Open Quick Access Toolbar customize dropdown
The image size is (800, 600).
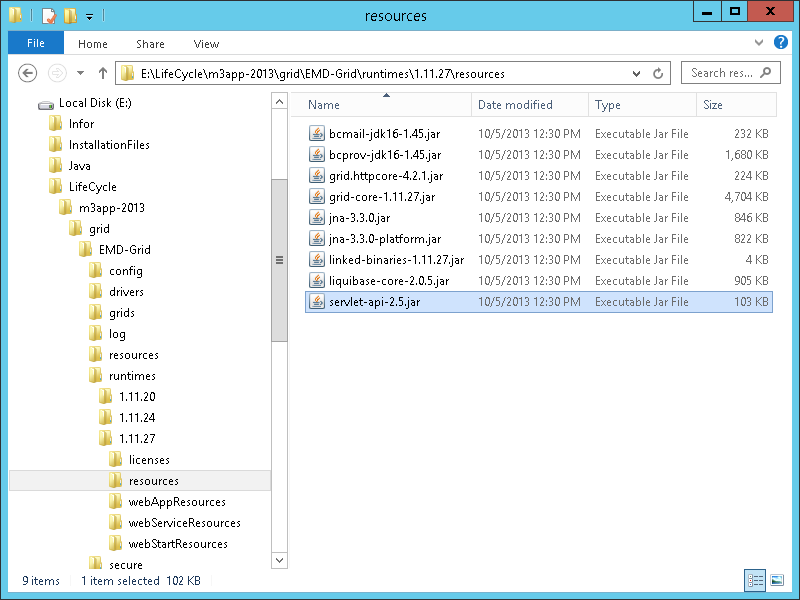pos(89,16)
